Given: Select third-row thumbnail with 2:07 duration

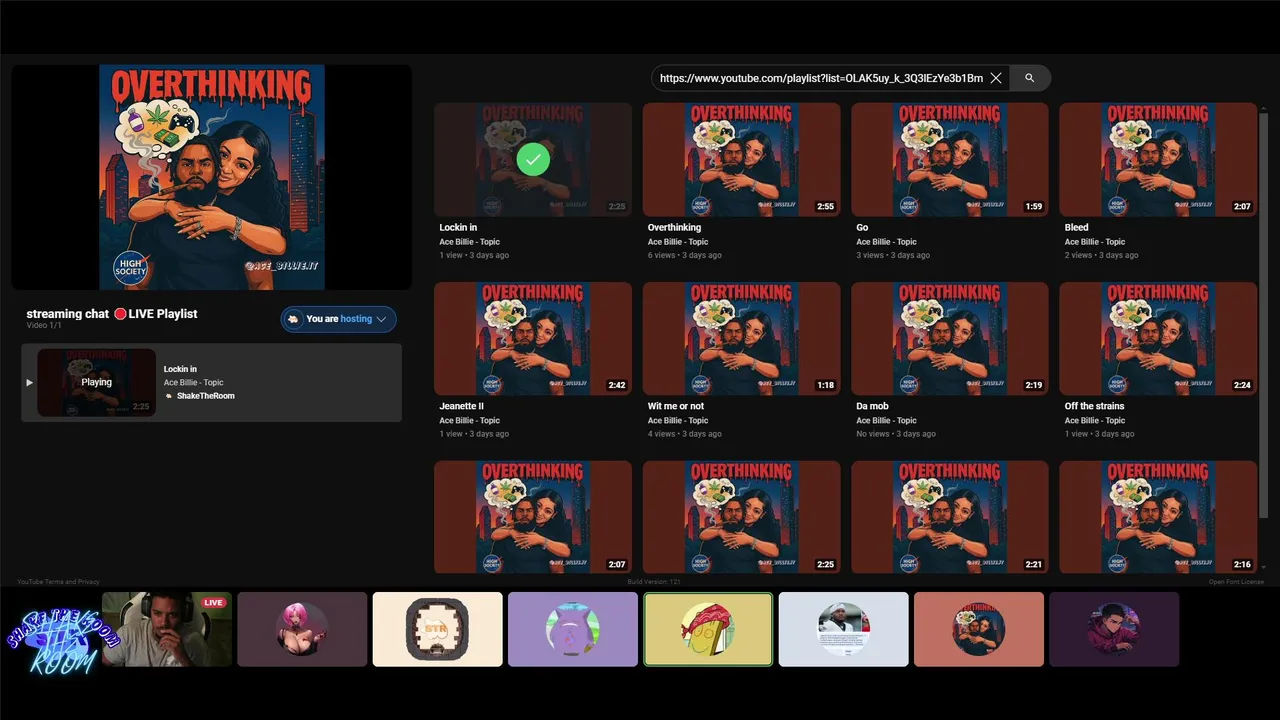Looking at the screenshot, I should pyautogui.click(x=533, y=517).
